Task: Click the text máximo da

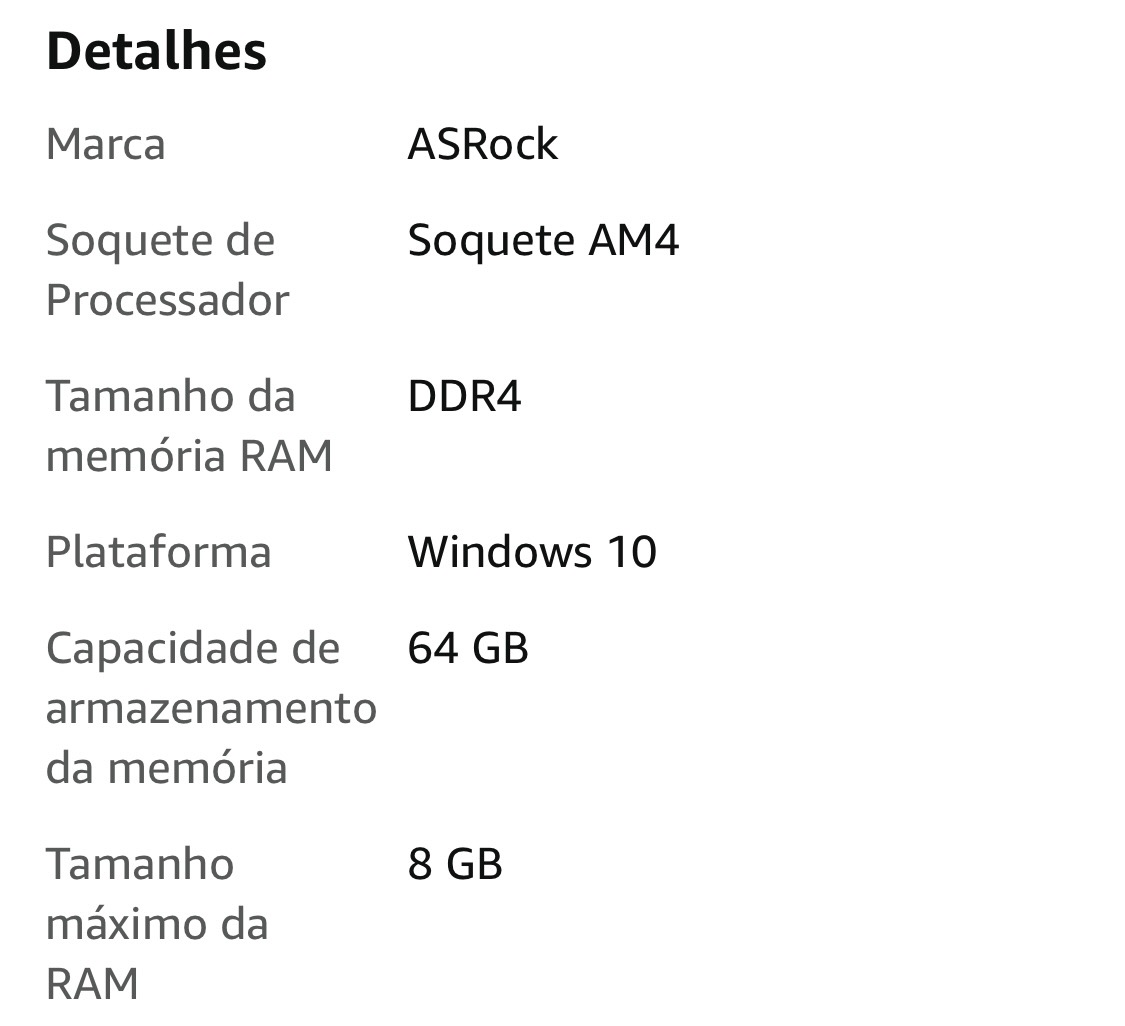Action: point(157,924)
